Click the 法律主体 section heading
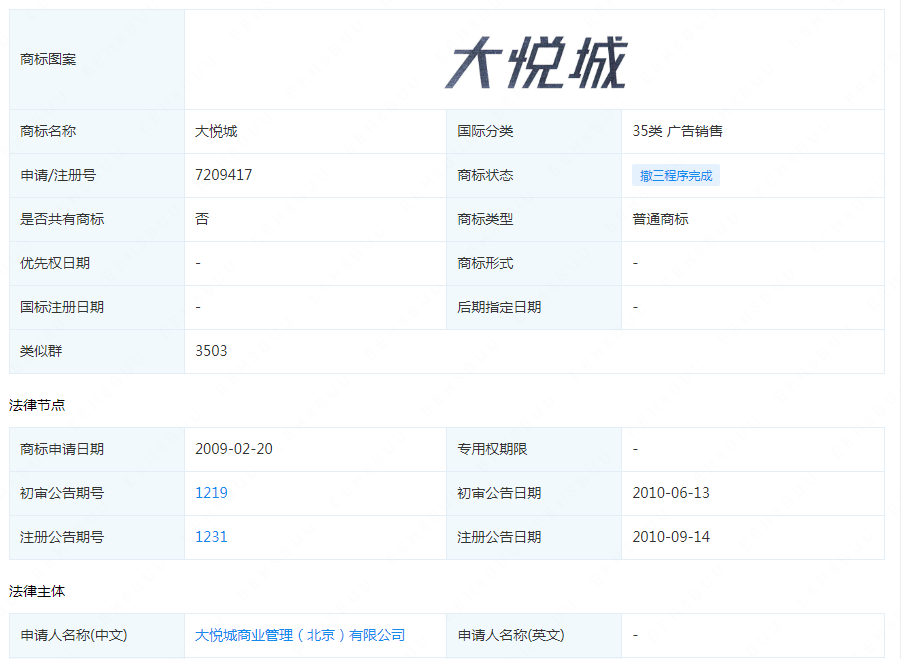The height and width of the screenshot is (659, 901). pos(37,592)
